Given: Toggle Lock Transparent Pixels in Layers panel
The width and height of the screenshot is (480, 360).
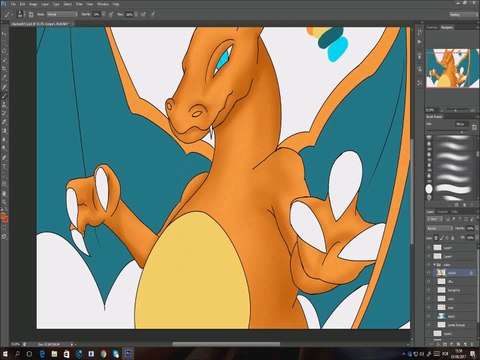Looking at the screenshot, I should (x=436, y=238).
